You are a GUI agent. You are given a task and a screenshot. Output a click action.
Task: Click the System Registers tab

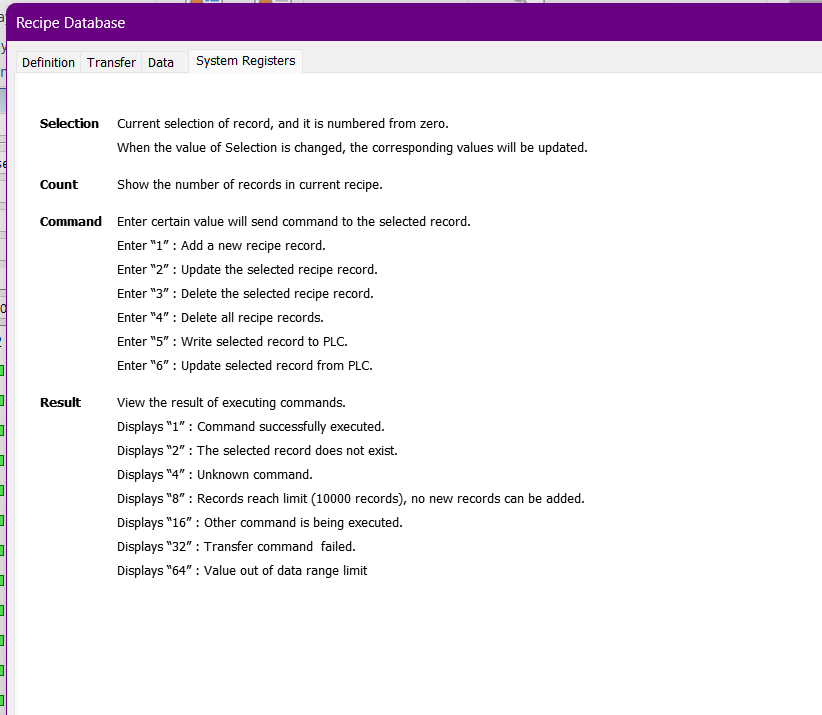245,61
